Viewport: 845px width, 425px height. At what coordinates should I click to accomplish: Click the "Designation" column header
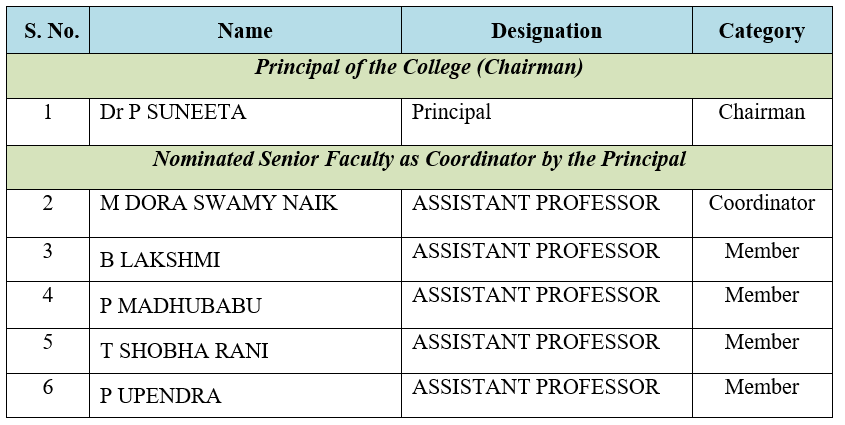click(546, 31)
